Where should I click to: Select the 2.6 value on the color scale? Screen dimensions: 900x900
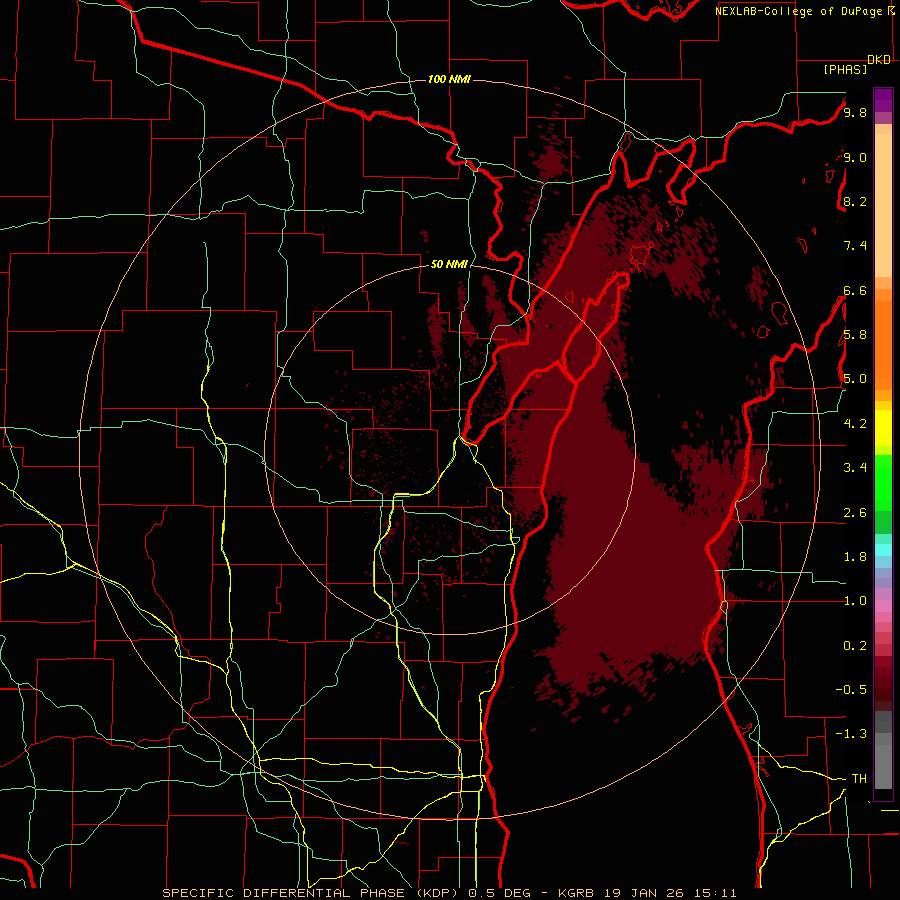[855, 513]
